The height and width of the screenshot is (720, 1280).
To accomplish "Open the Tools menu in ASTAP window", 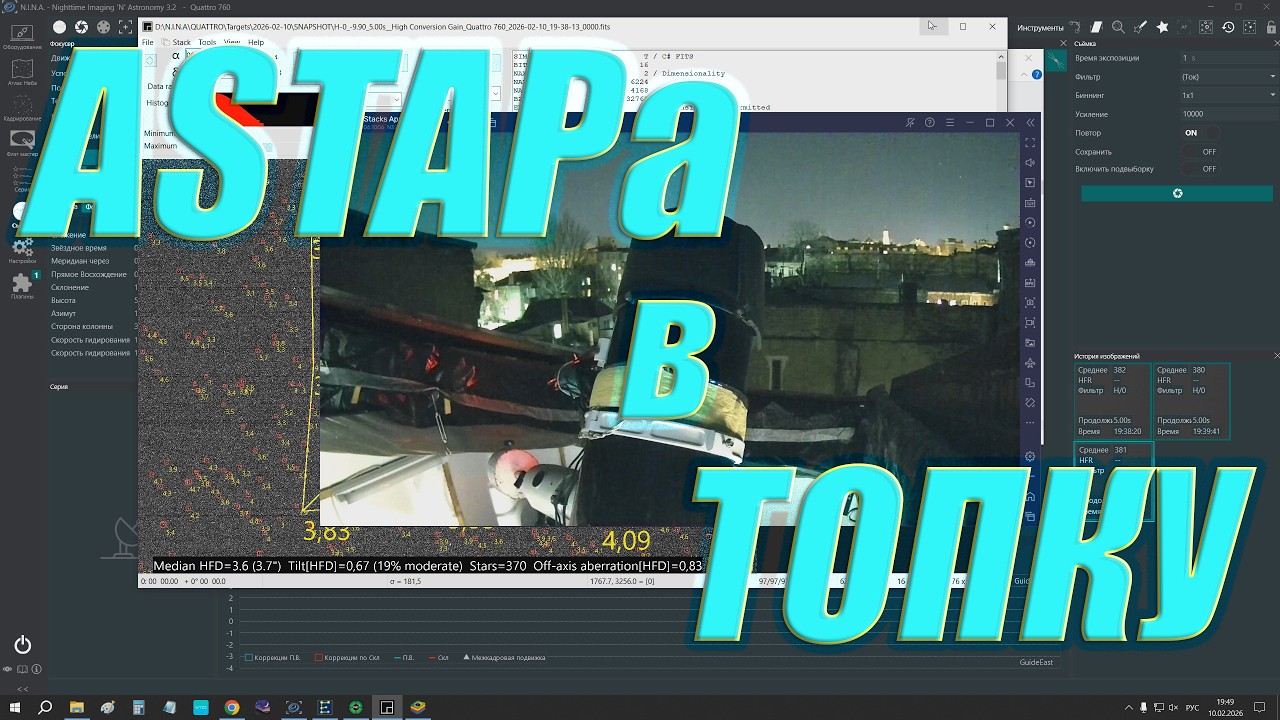I will tap(207, 43).
